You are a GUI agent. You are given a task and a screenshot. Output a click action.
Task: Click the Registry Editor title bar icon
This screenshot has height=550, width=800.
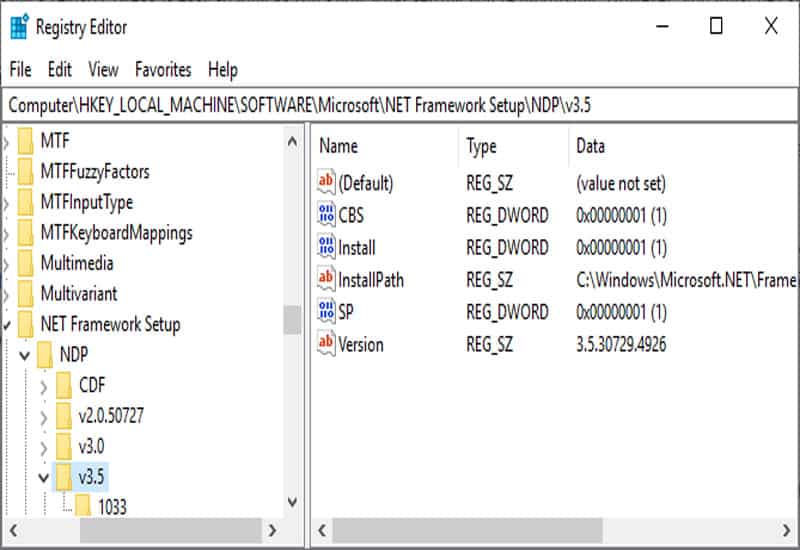[19, 27]
